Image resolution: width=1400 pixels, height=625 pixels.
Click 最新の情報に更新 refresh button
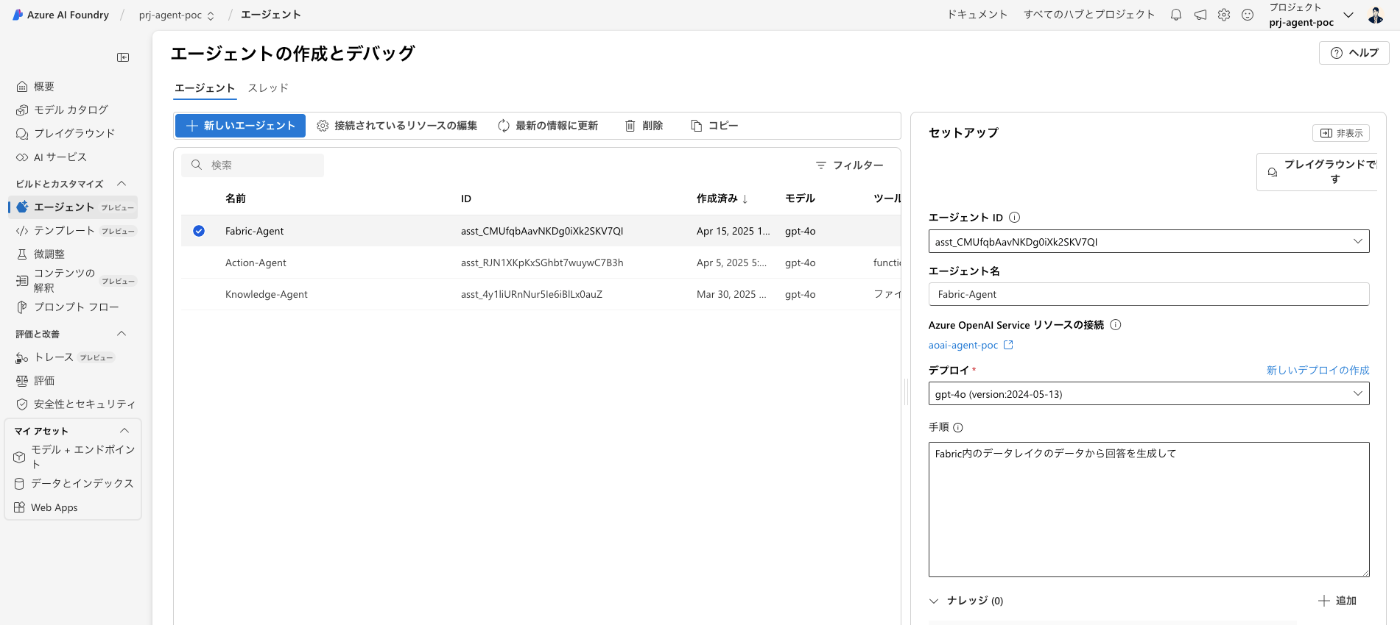pyautogui.click(x=548, y=126)
